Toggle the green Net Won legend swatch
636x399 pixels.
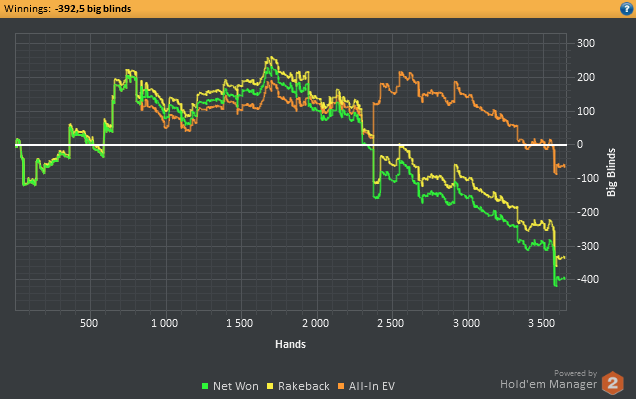coord(205,386)
